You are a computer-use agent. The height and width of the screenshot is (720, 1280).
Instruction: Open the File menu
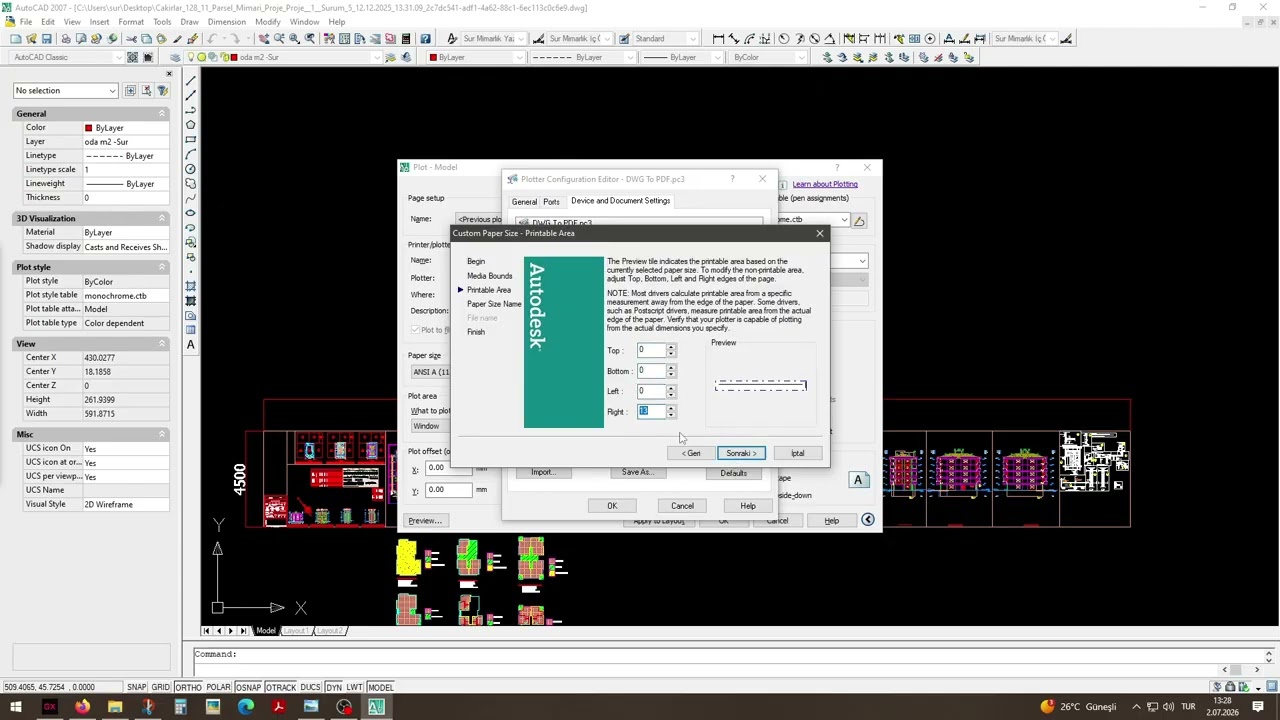click(25, 21)
